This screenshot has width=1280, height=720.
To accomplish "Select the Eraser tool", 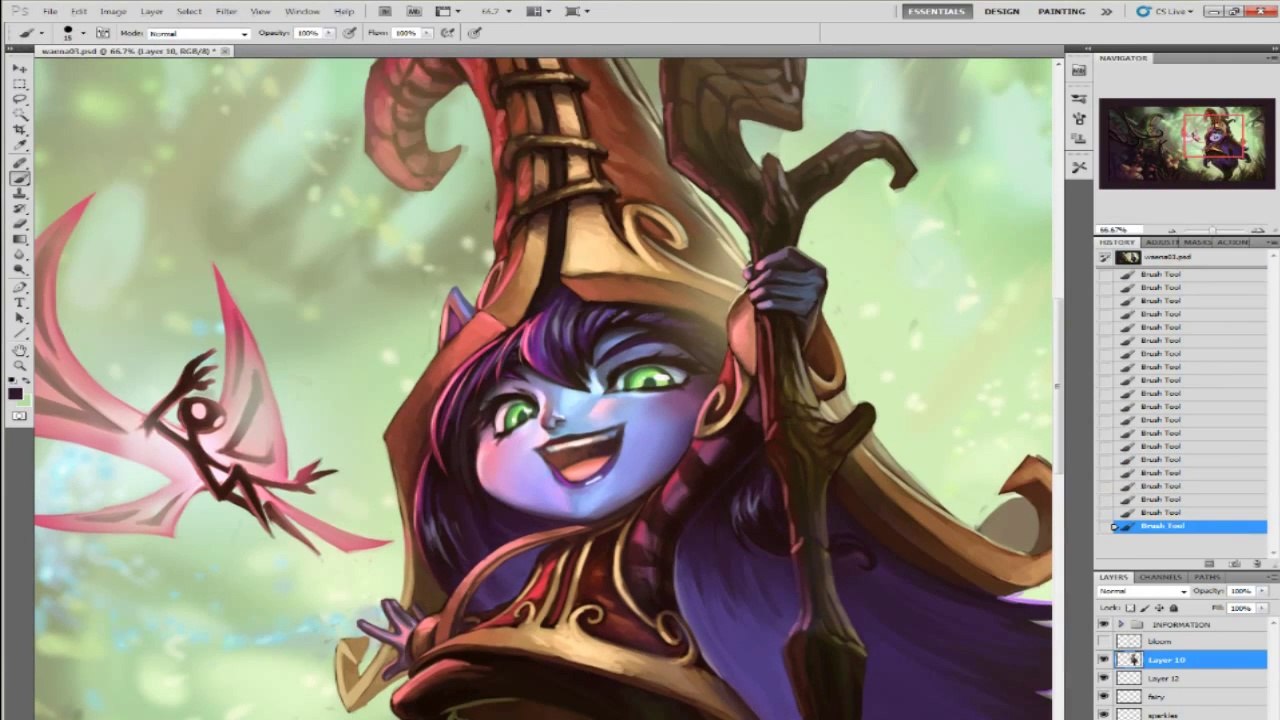I will 19,224.
